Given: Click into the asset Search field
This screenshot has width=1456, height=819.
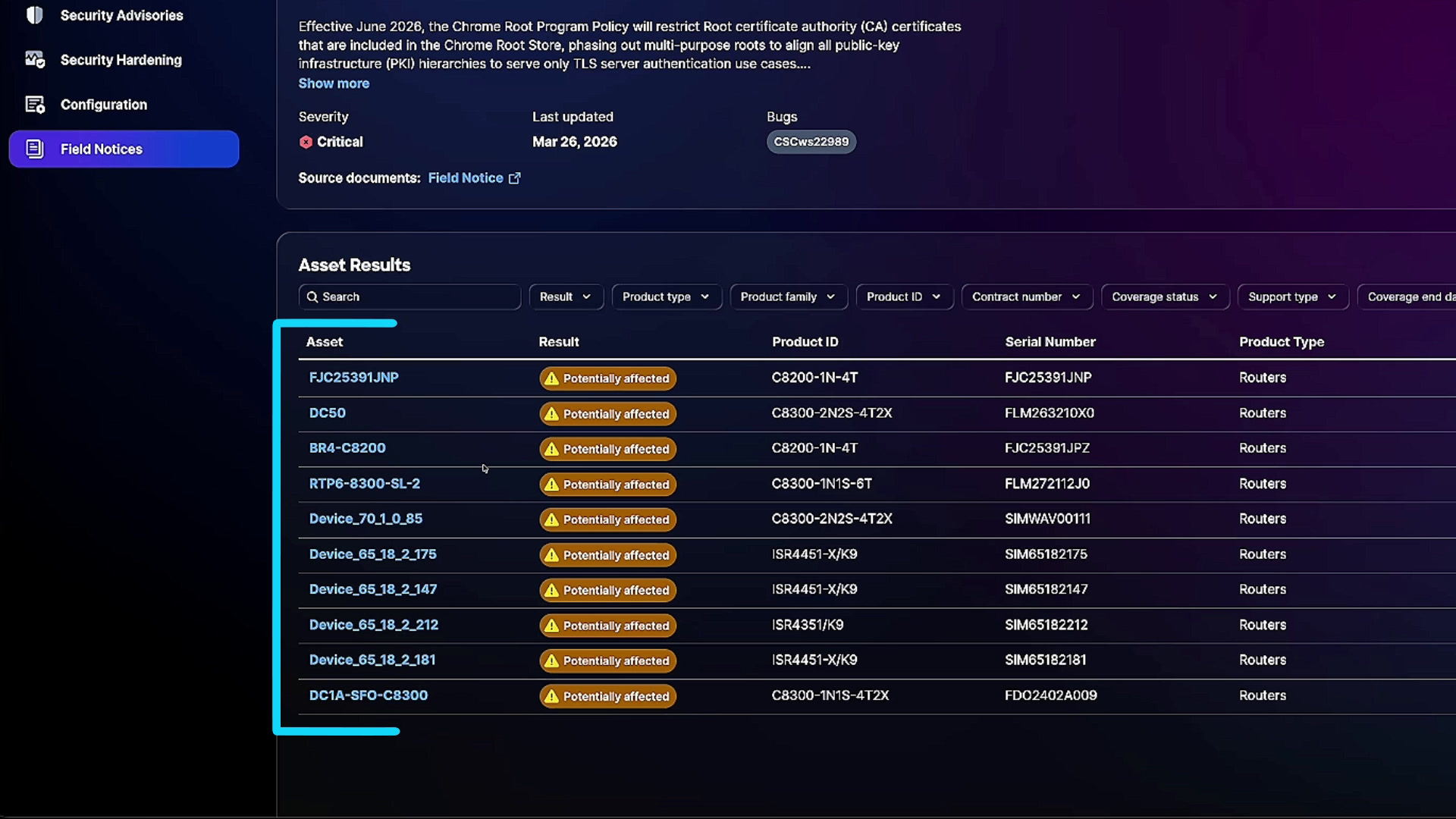Looking at the screenshot, I should point(409,297).
